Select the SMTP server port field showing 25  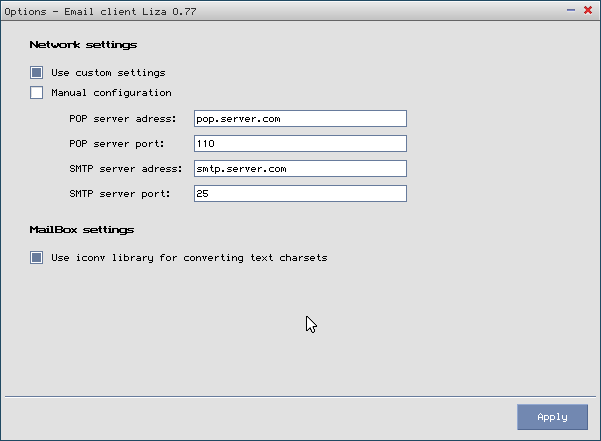pyautogui.click(x=300, y=194)
